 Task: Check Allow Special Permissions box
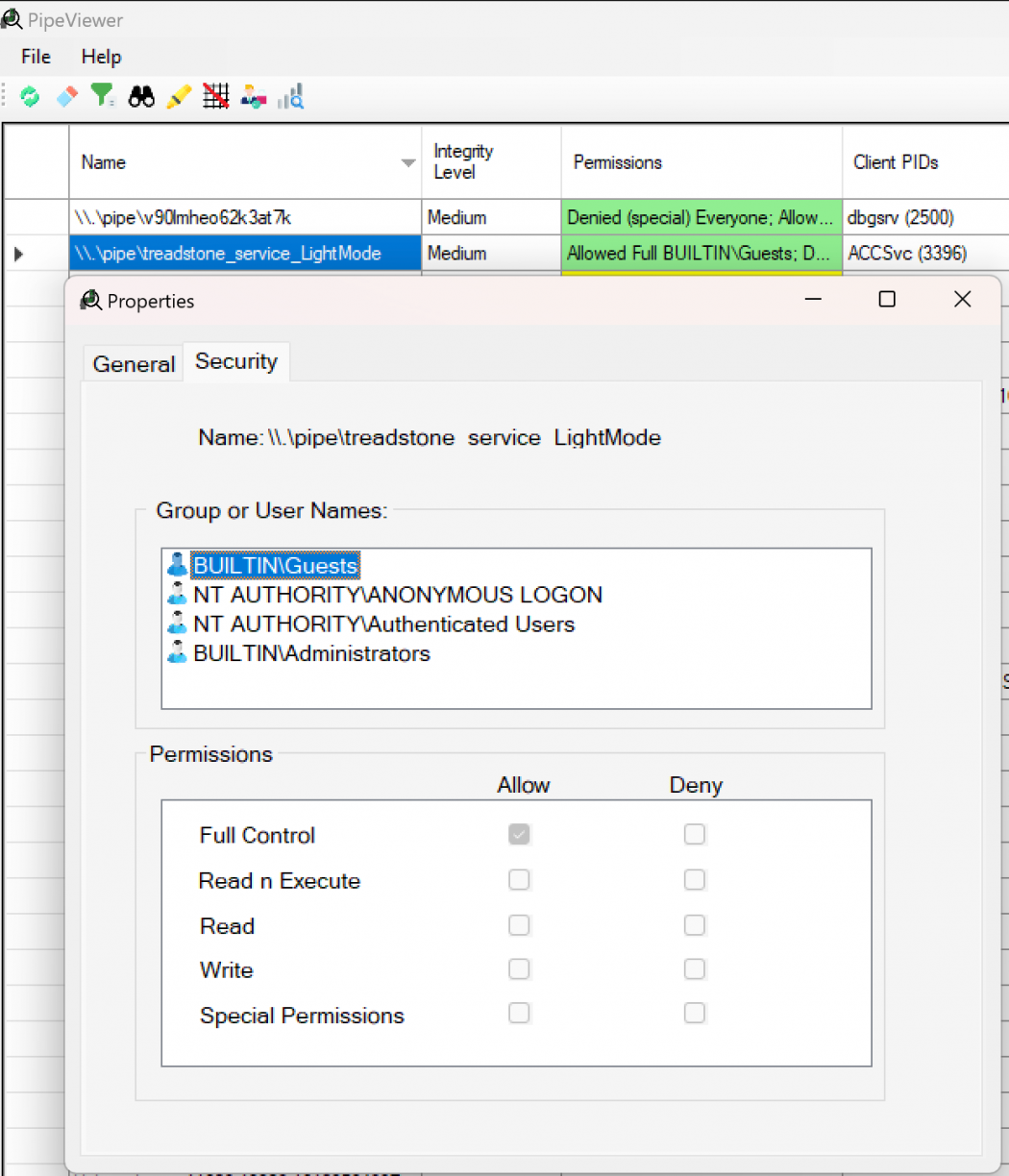(519, 1014)
